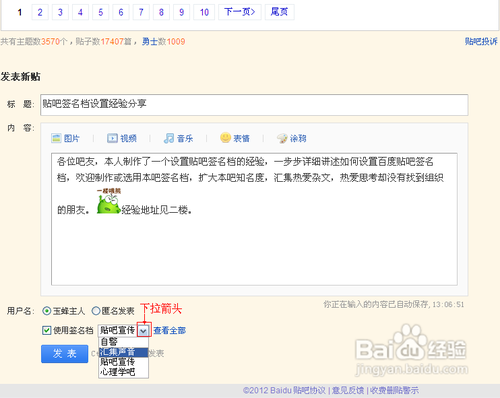Go to page 6
Screen dimensions: 500x398
tap(121, 12)
